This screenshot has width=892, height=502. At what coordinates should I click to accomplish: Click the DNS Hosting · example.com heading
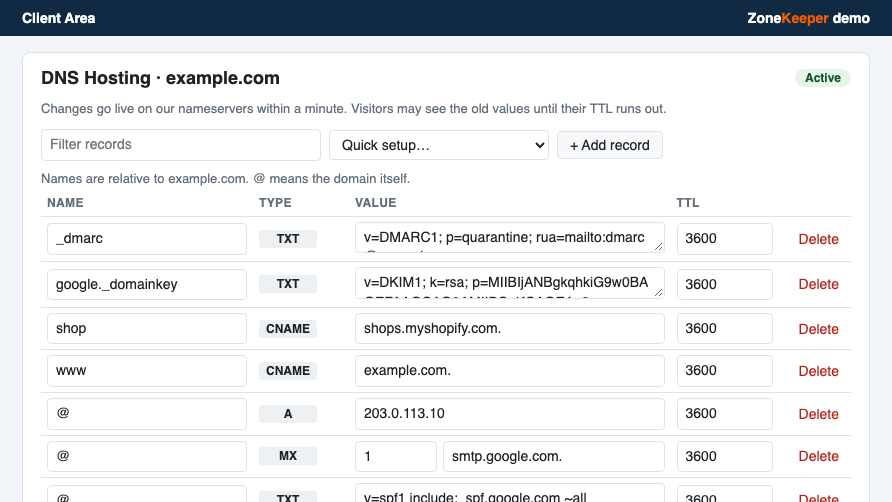click(160, 78)
